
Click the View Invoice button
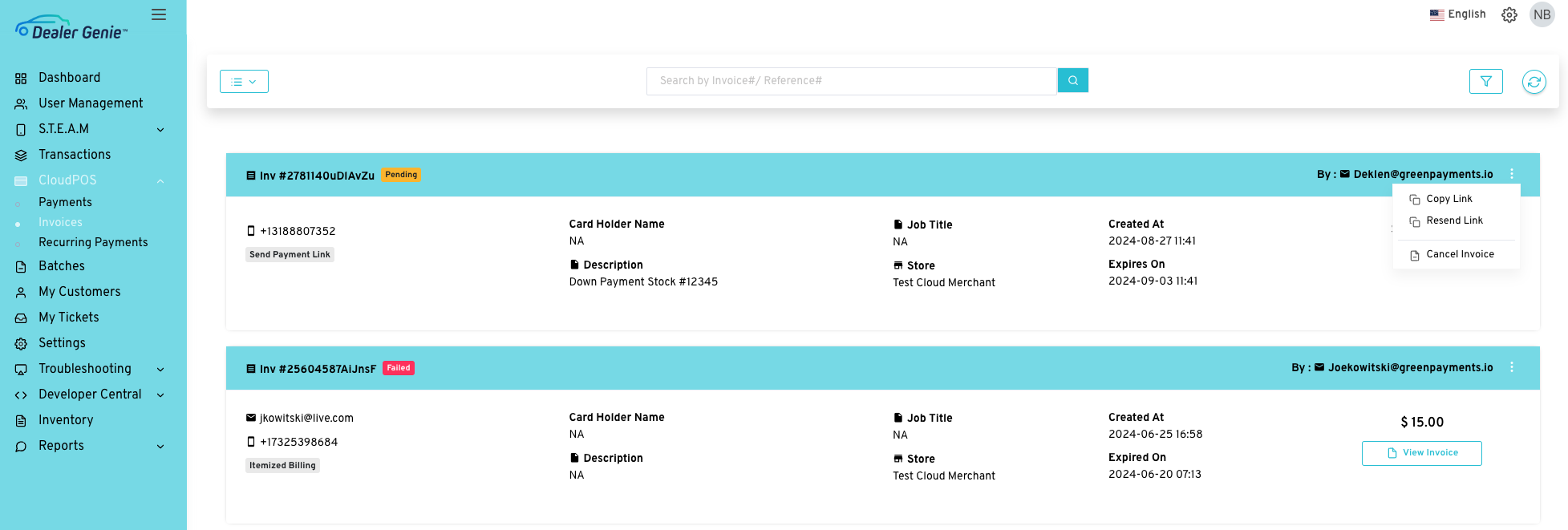coord(1422,453)
